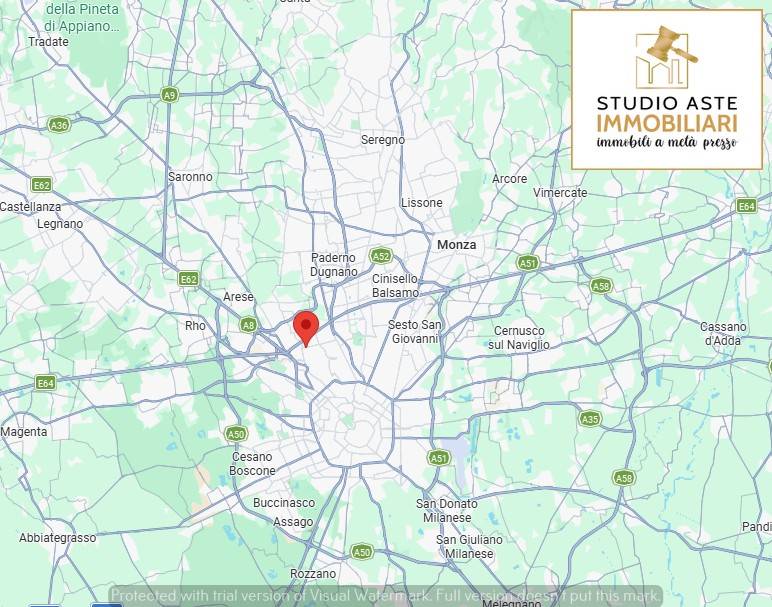Image resolution: width=772 pixels, height=607 pixels.
Task: Select the Cernusco sul Naviglio label
Action: click(519, 338)
